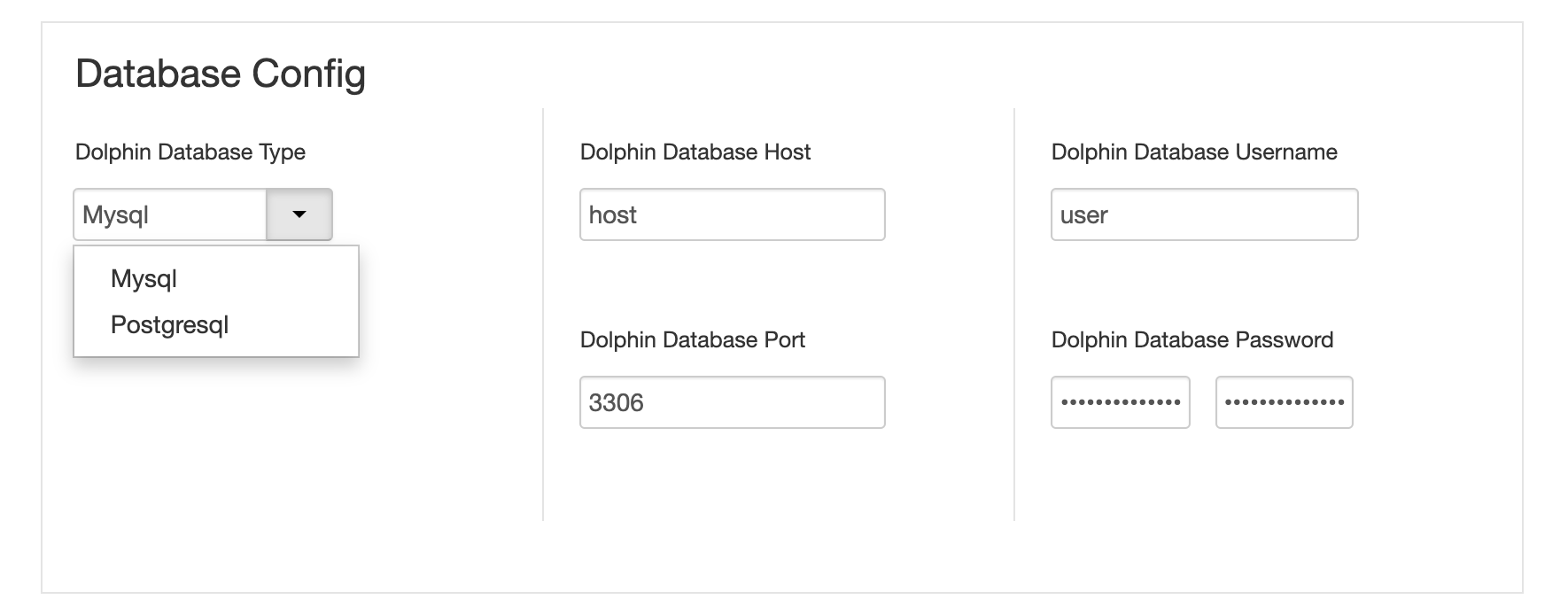
Task: Select Mysql from the open dropdown list
Action: click(x=144, y=278)
